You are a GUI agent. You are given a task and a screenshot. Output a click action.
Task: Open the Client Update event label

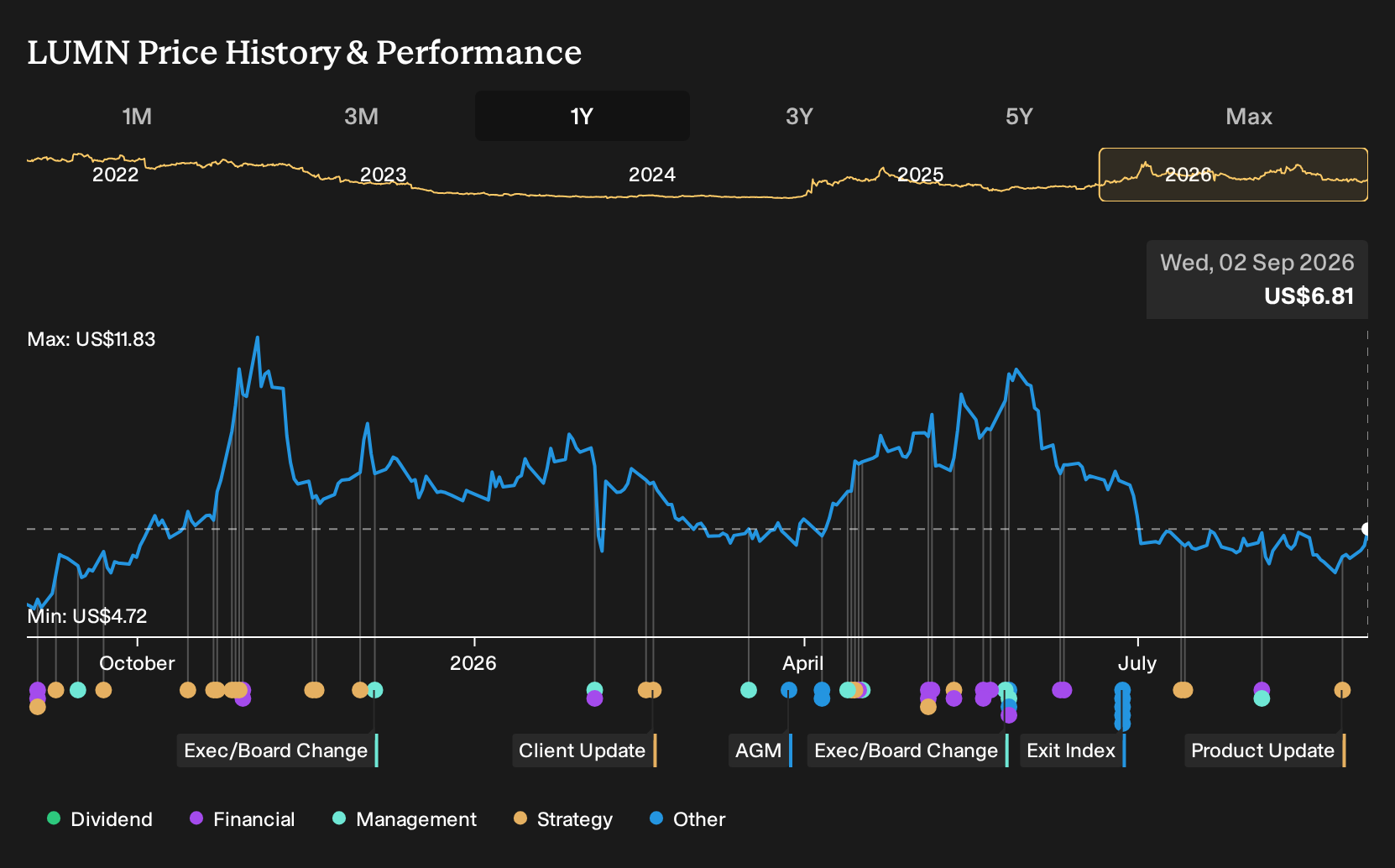pos(584,750)
